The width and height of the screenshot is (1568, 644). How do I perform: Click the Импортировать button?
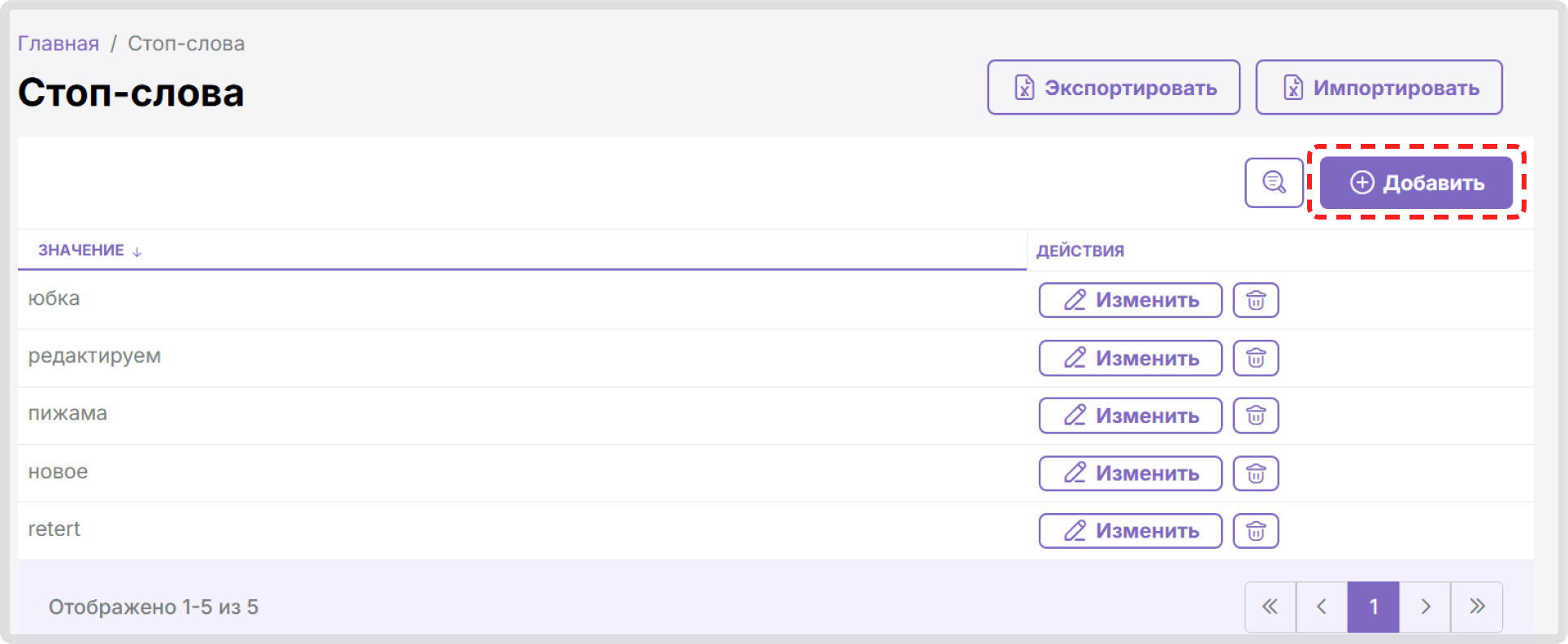coord(1379,87)
